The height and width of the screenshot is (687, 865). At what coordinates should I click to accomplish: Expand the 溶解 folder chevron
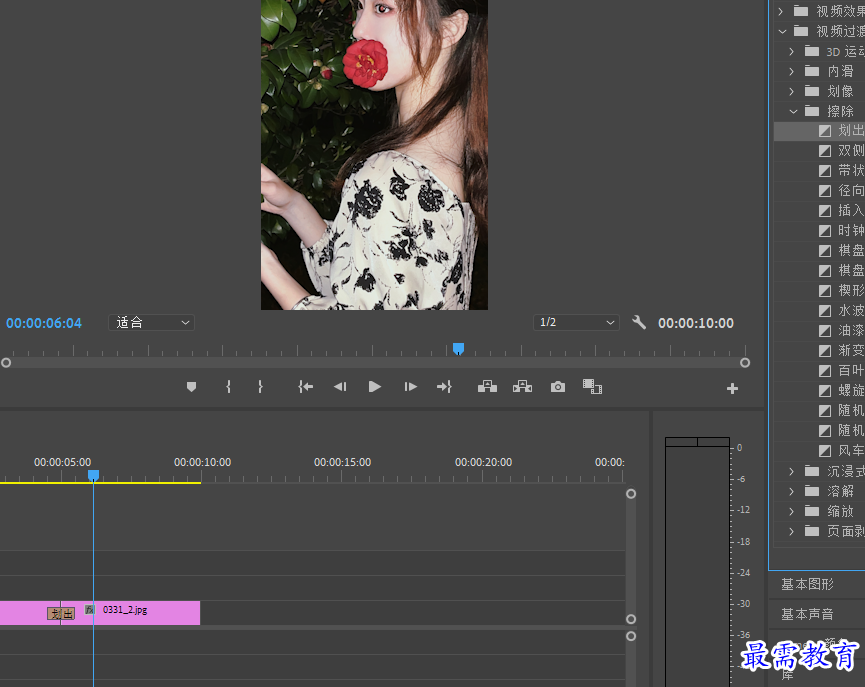point(792,491)
